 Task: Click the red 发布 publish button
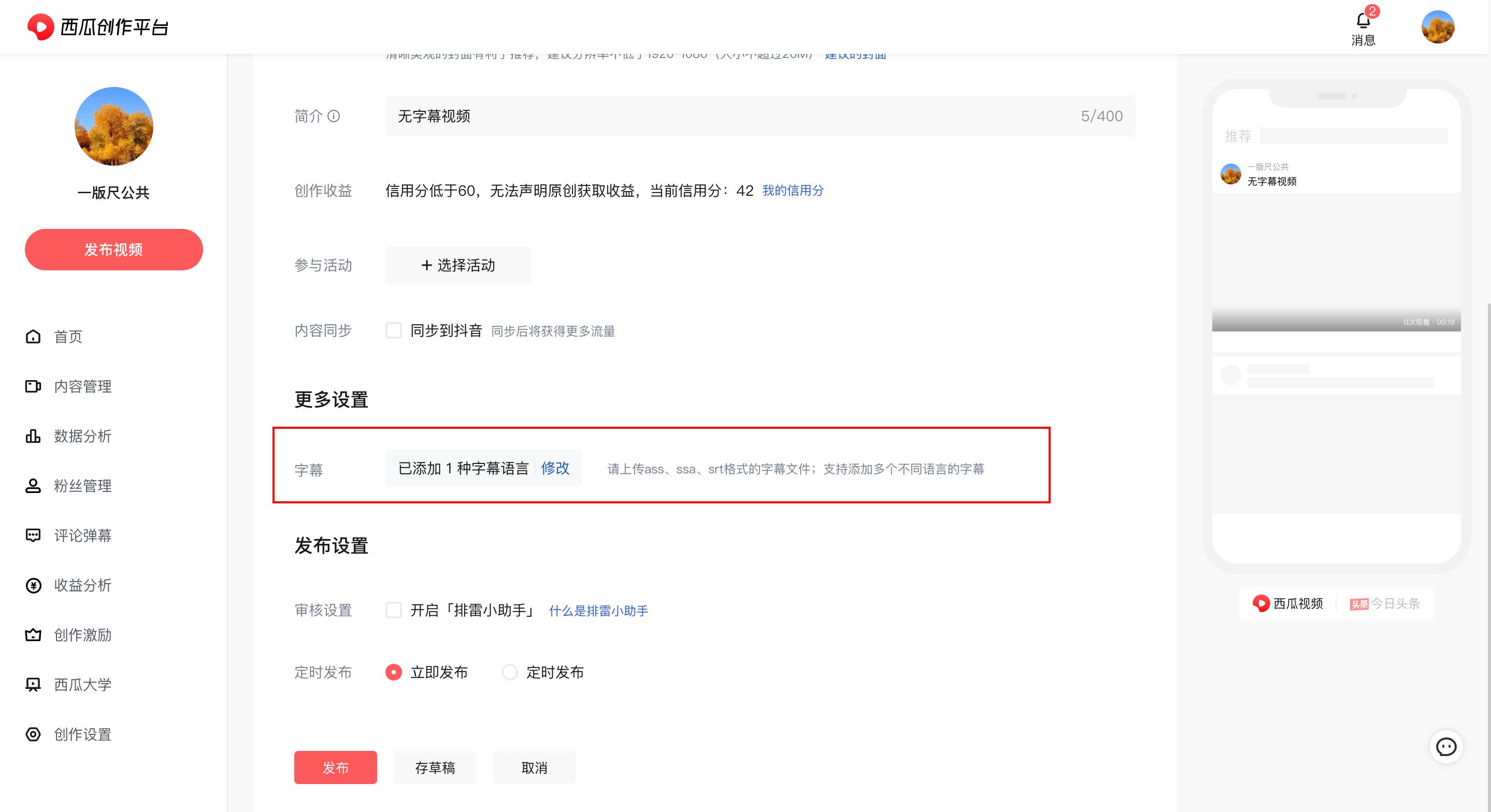coord(335,767)
